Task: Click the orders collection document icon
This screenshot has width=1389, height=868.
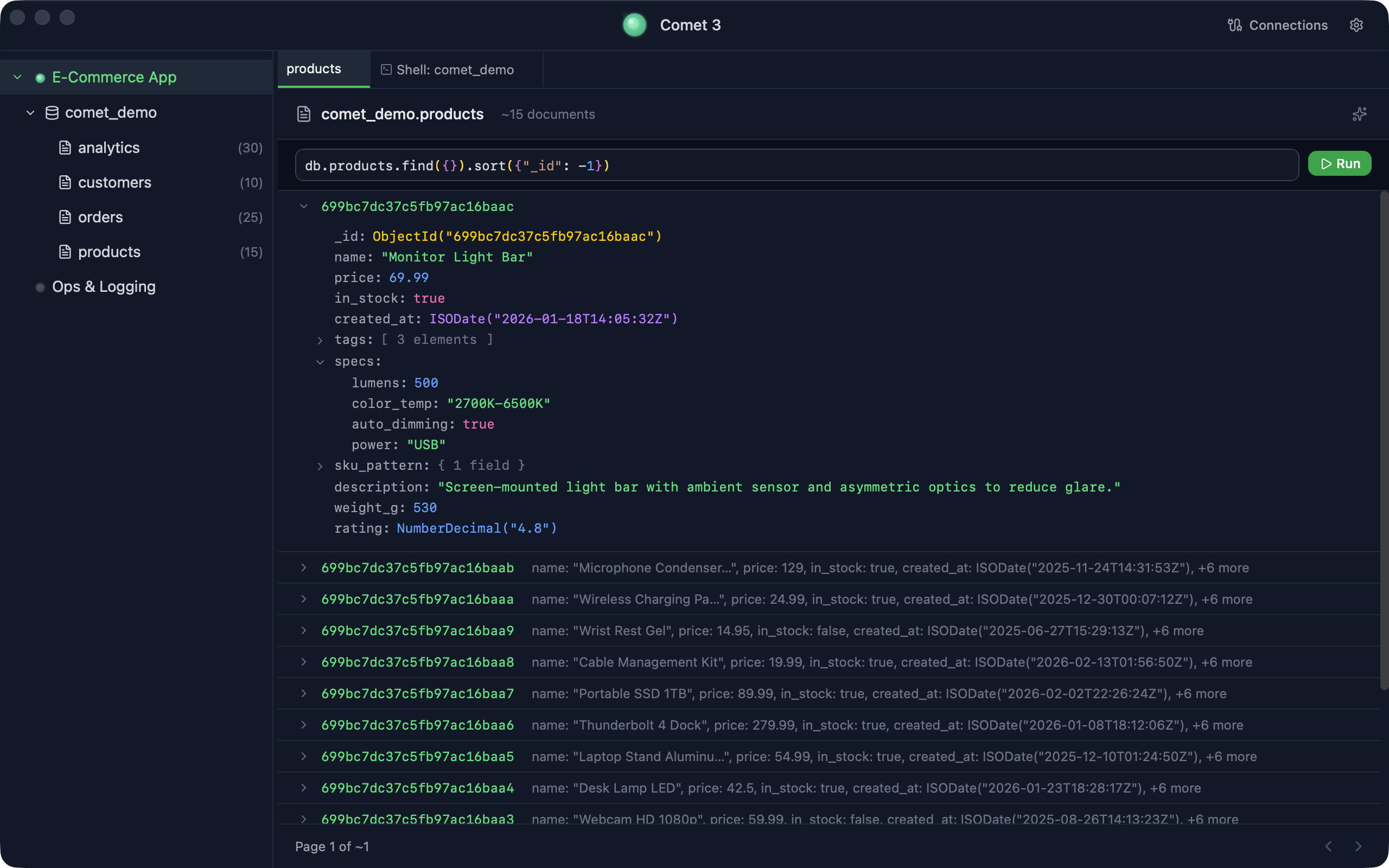Action: tap(65, 217)
